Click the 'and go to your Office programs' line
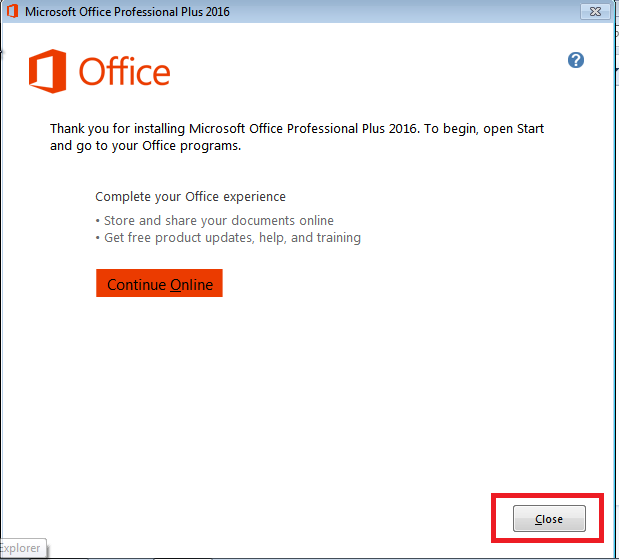 pos(146,146)
